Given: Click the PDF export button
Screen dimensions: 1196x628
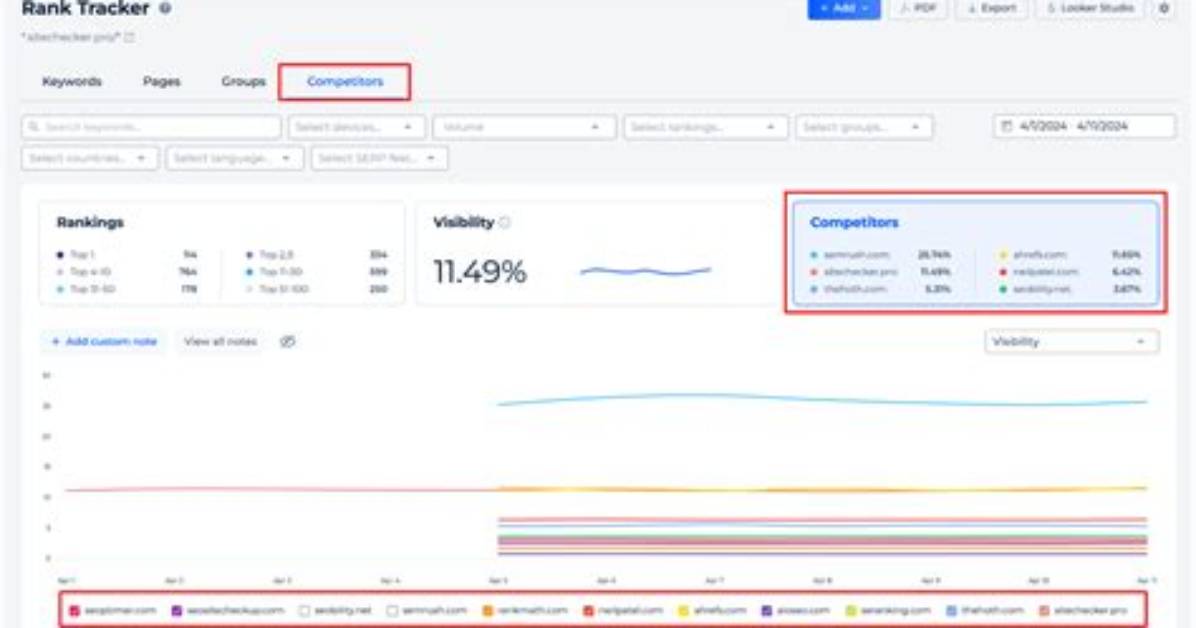Looking at the screenshot, I should [918, 8].
